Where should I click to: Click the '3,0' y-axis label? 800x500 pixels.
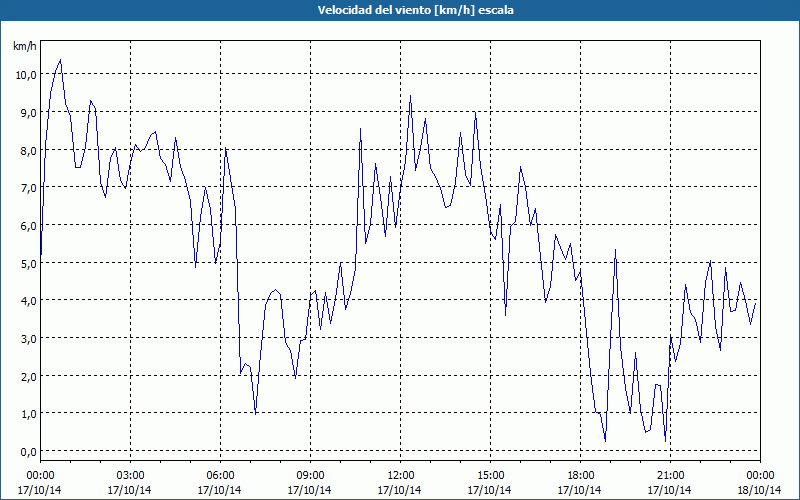coord(29,338)
